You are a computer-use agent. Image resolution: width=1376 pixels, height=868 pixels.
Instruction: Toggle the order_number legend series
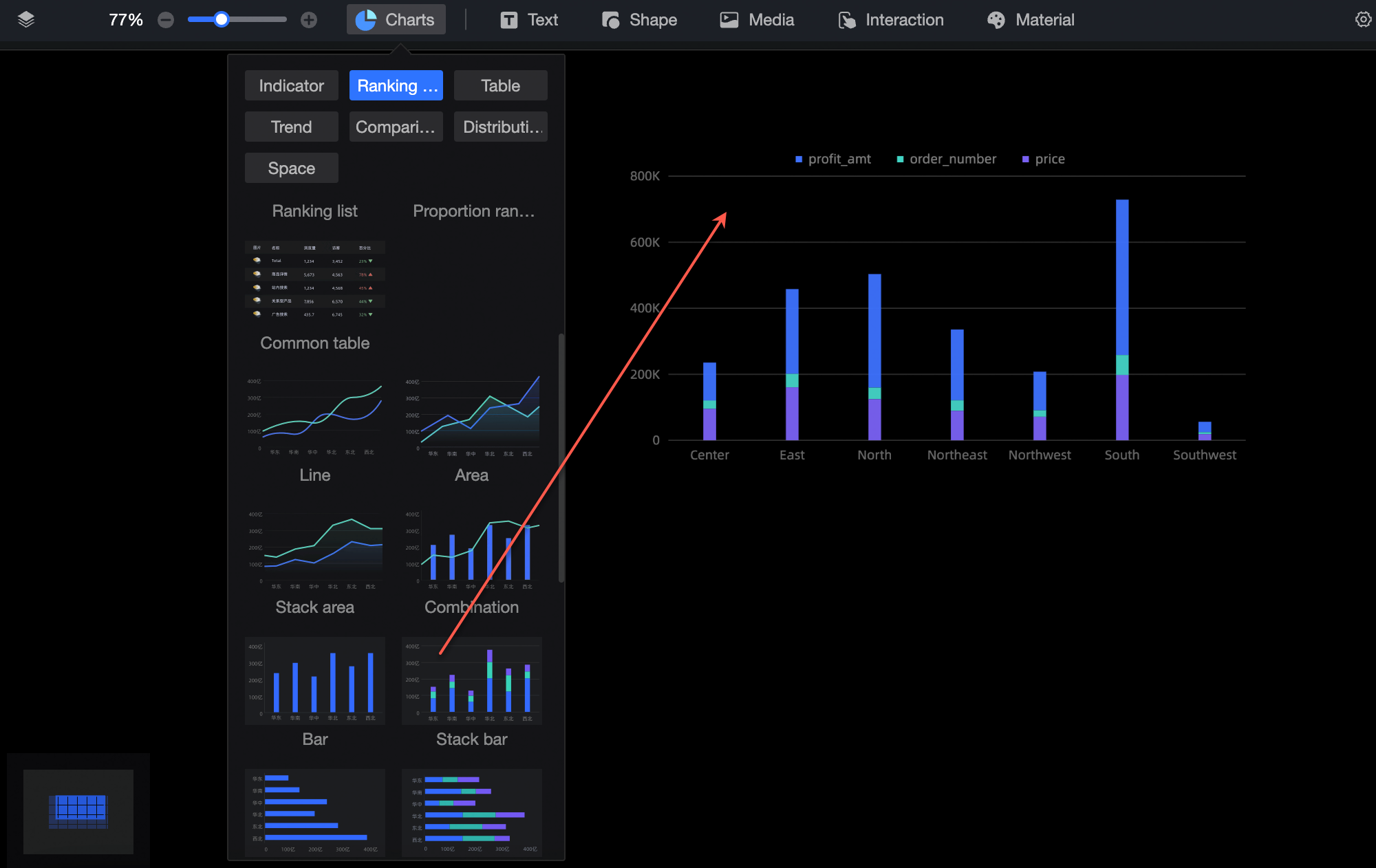click(947, 159)
